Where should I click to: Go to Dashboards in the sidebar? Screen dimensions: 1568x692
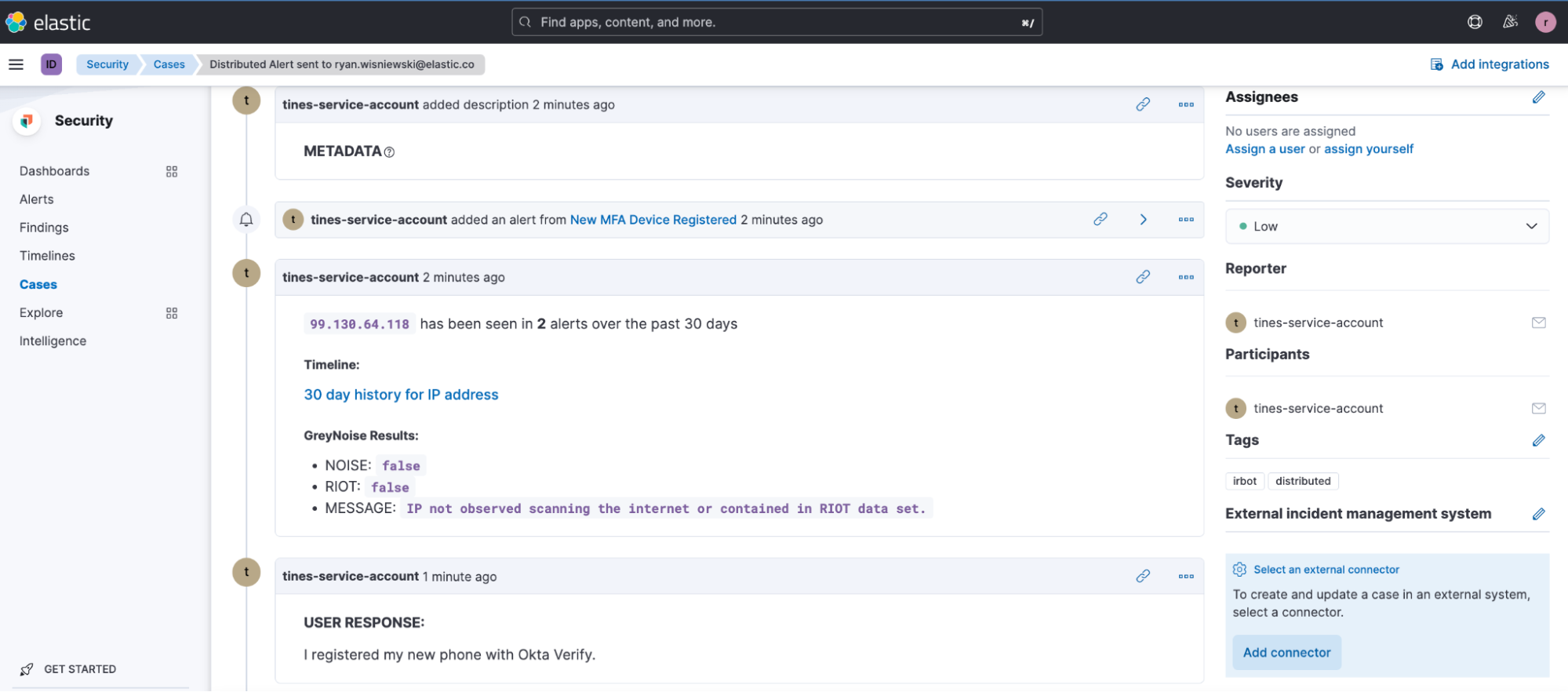pos(54,171)
